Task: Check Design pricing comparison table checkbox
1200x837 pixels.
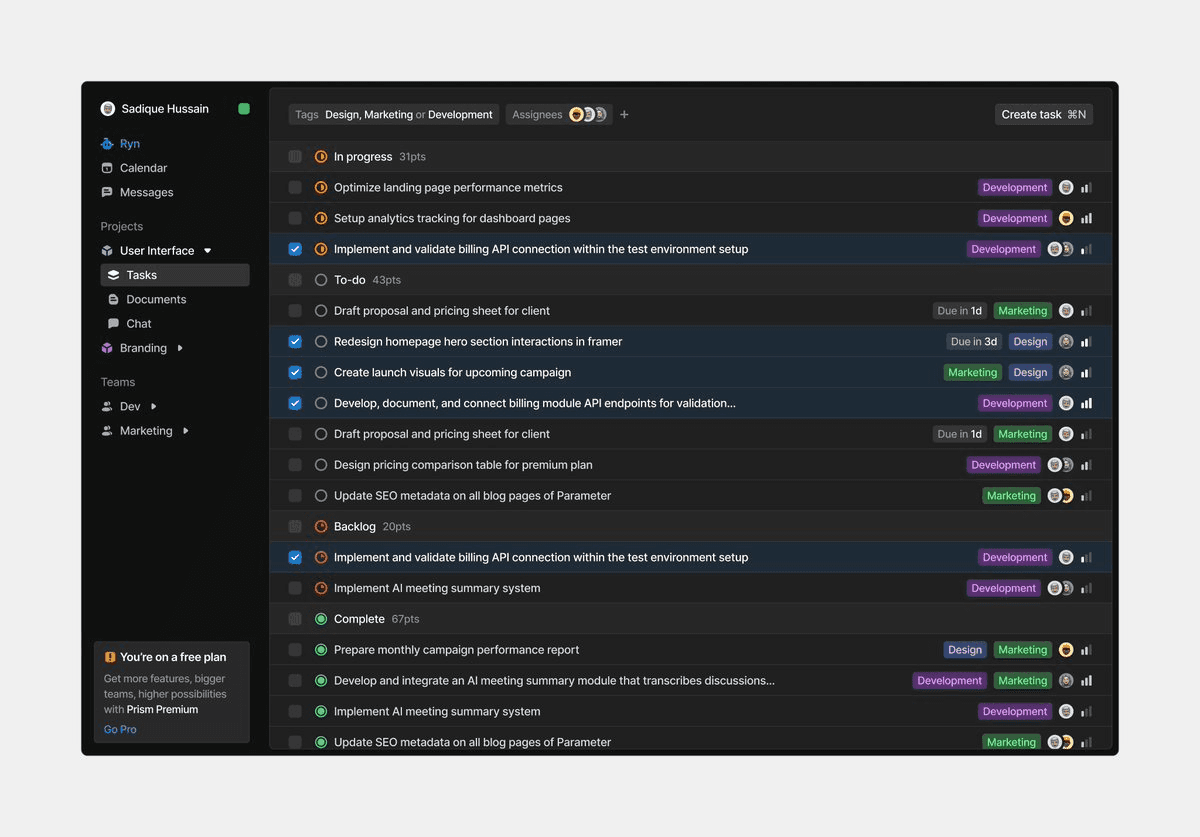Action: 295,465
